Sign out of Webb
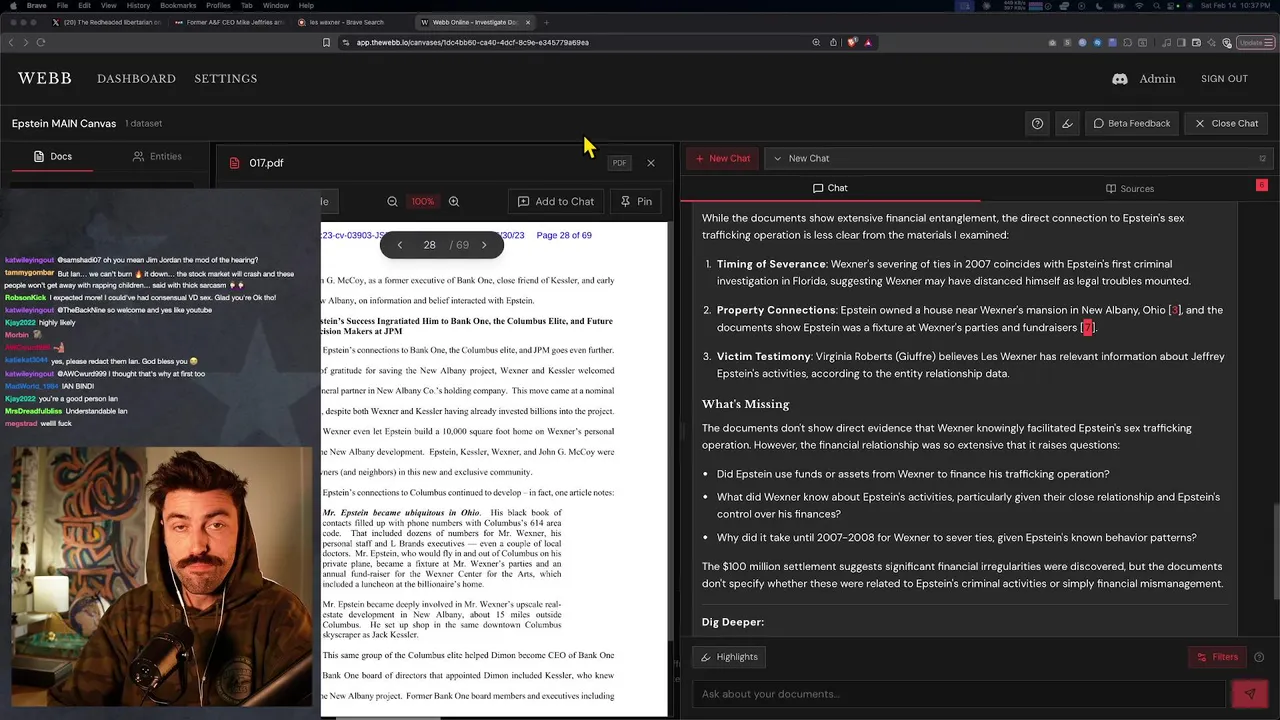 [1224, 78]
